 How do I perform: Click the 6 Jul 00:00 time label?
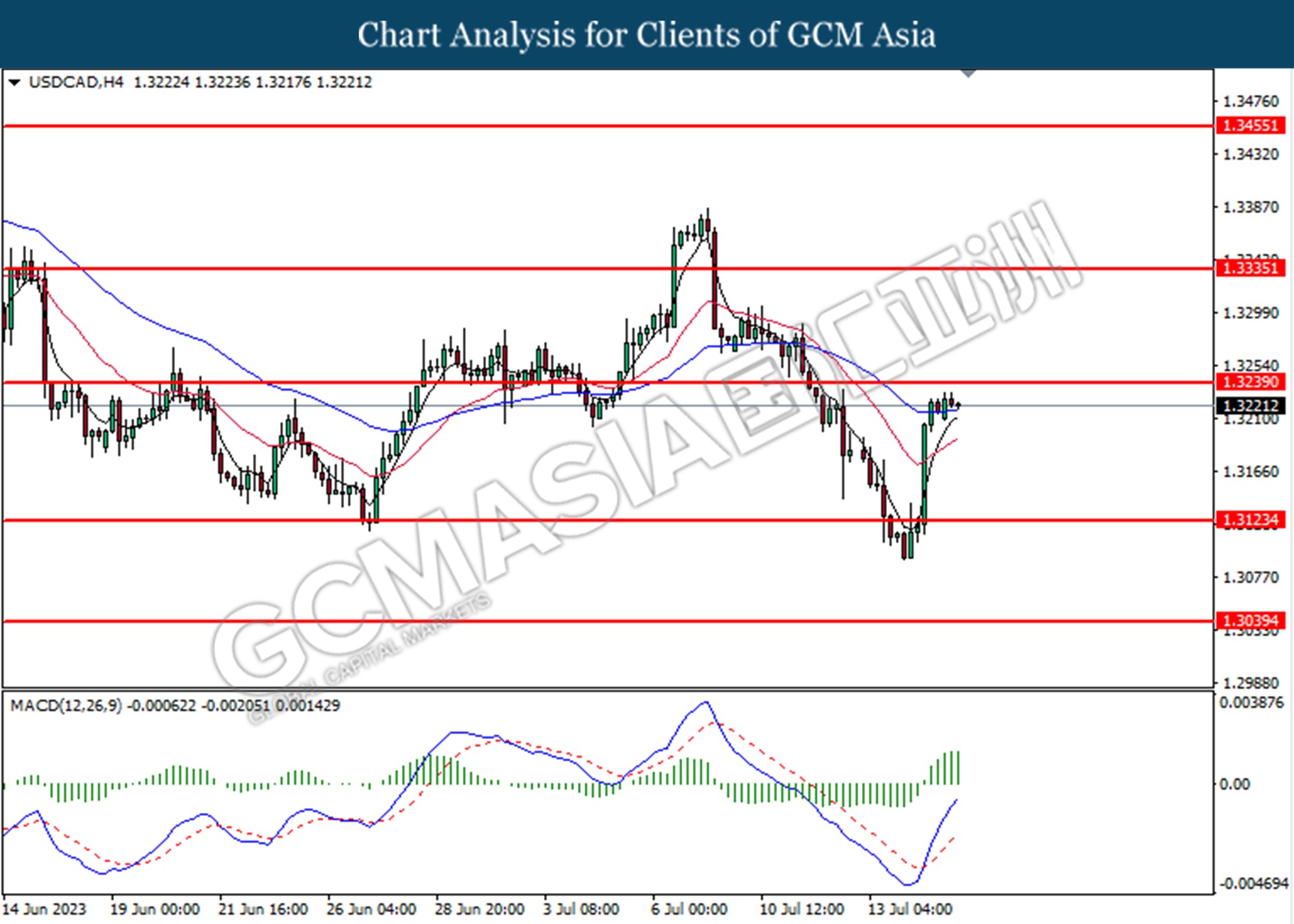[x=689, y=909]
